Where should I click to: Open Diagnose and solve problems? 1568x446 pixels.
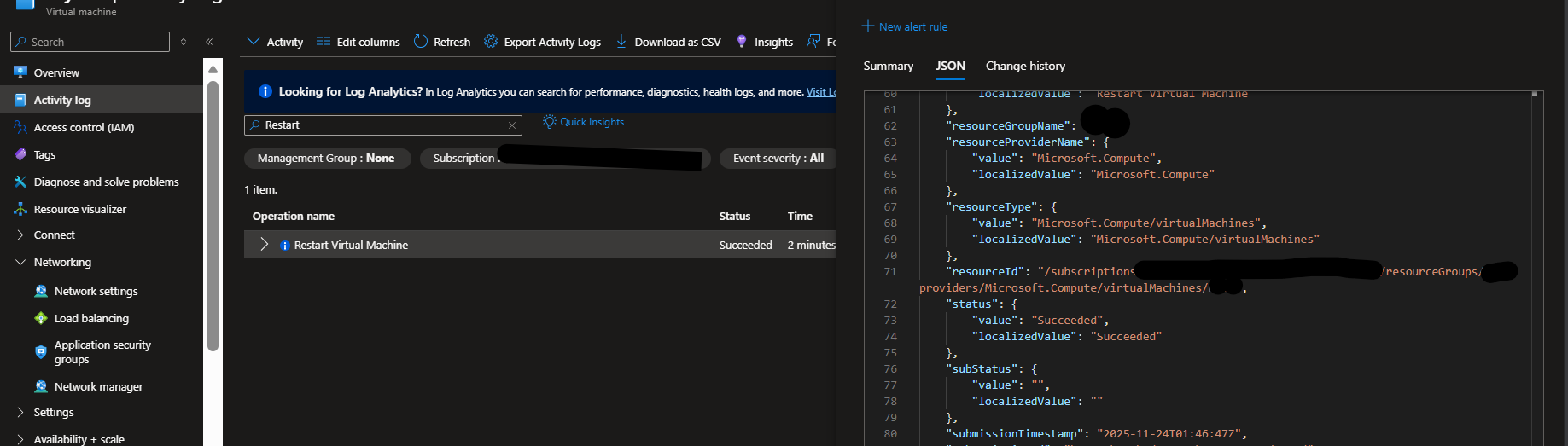pos(106,182)
